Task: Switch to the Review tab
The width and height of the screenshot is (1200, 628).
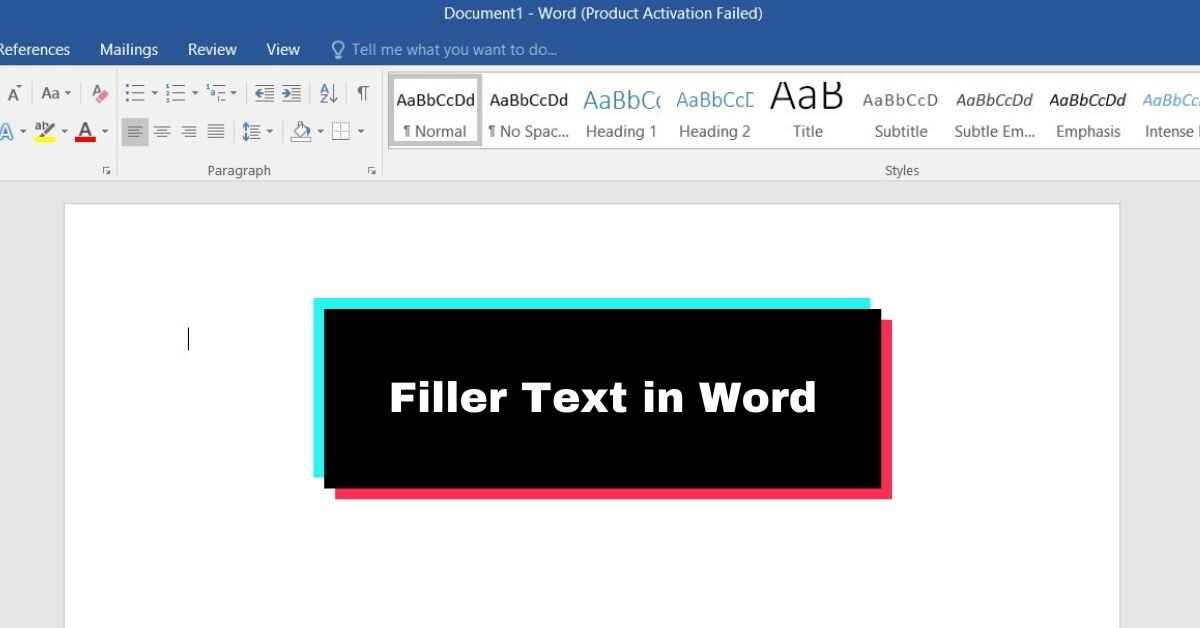Action: coord(212,49)
